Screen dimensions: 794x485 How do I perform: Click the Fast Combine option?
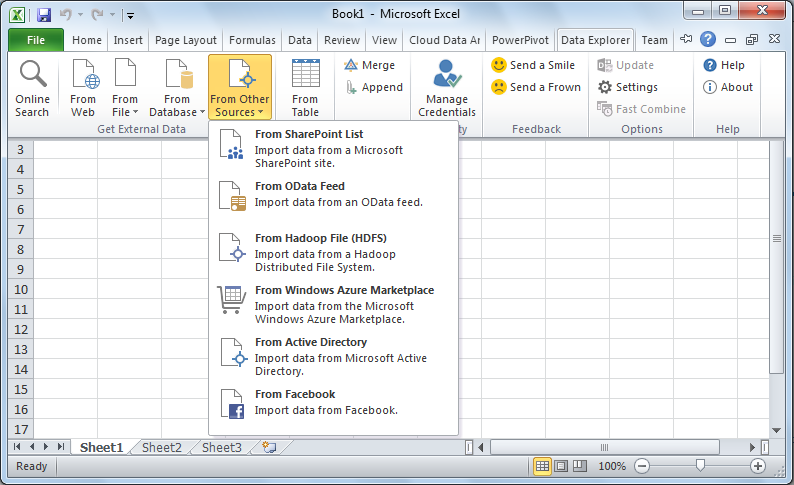(x=641, y=109)
